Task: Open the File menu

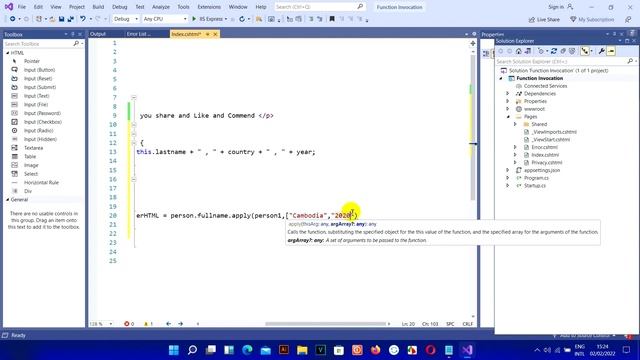Action: point(22,7)
